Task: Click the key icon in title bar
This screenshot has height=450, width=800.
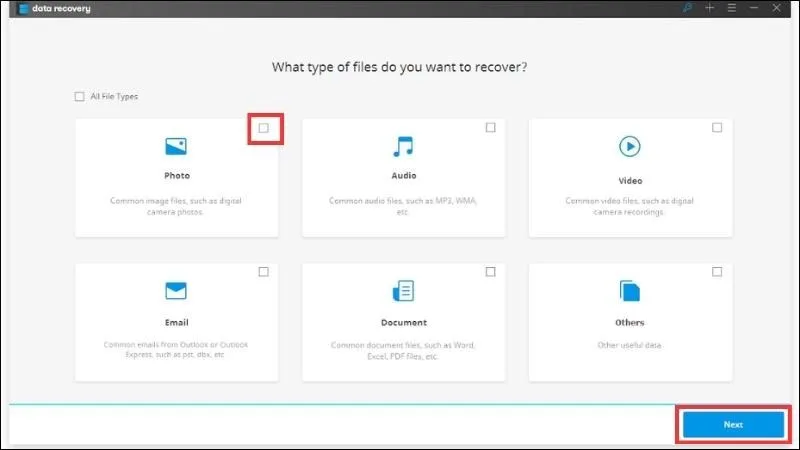Action: click(x=687, y=8)
